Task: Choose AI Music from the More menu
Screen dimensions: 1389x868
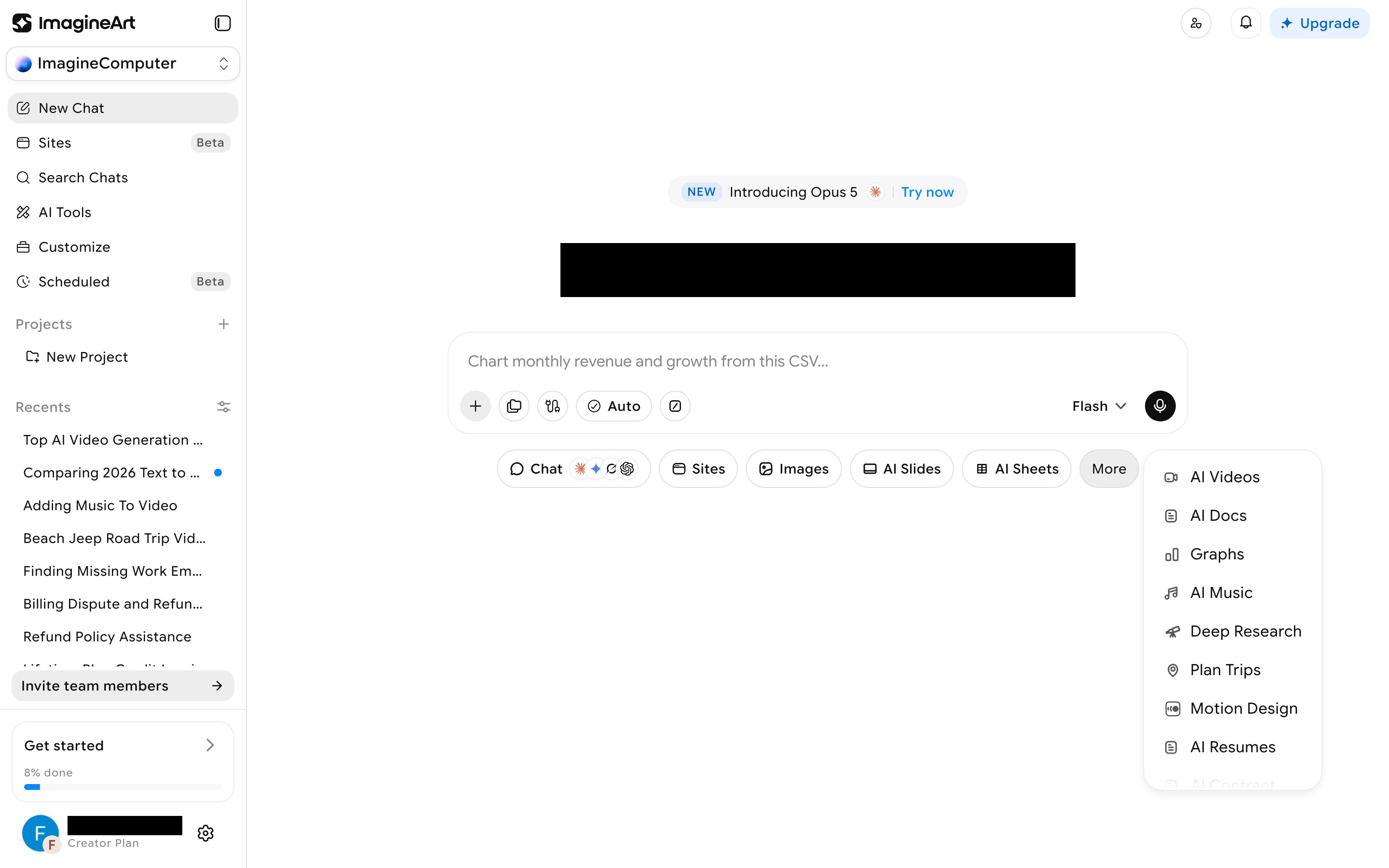Action: (x=1233, y=593)
